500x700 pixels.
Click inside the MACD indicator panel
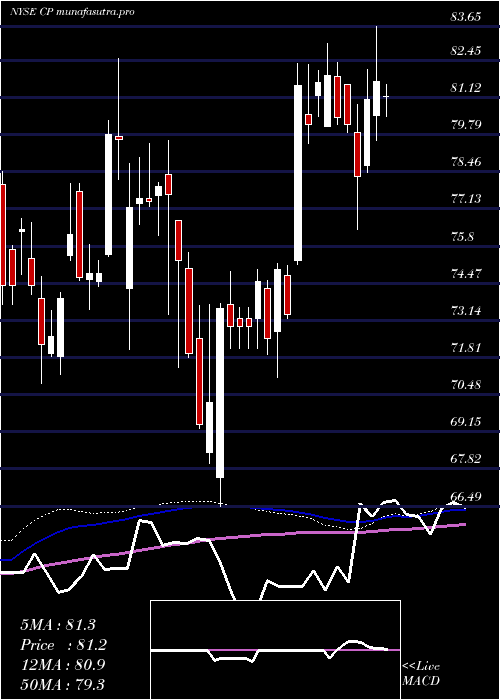[275, 650]
